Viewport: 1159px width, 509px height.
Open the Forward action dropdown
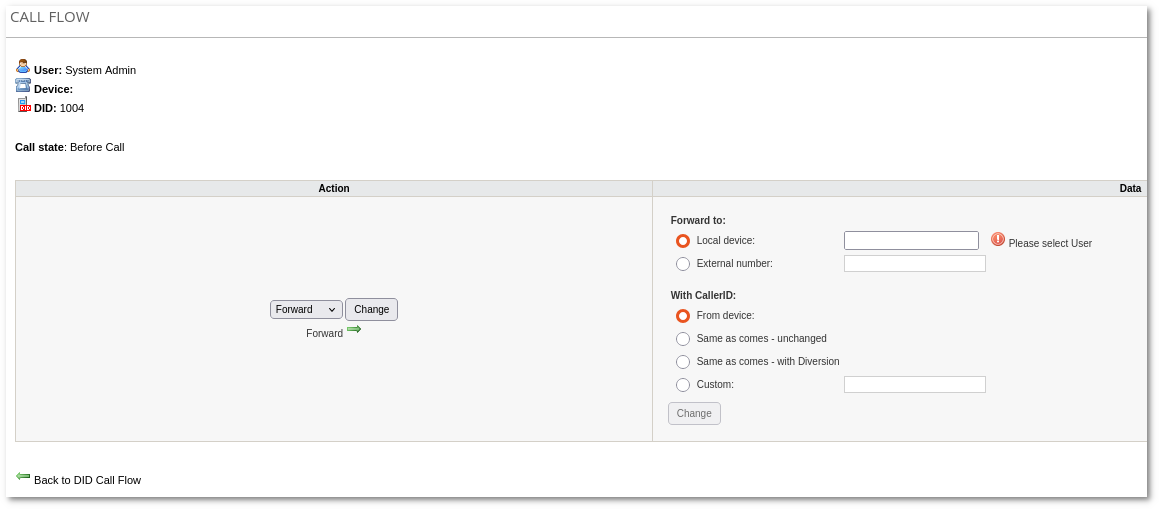pos(306,310)
